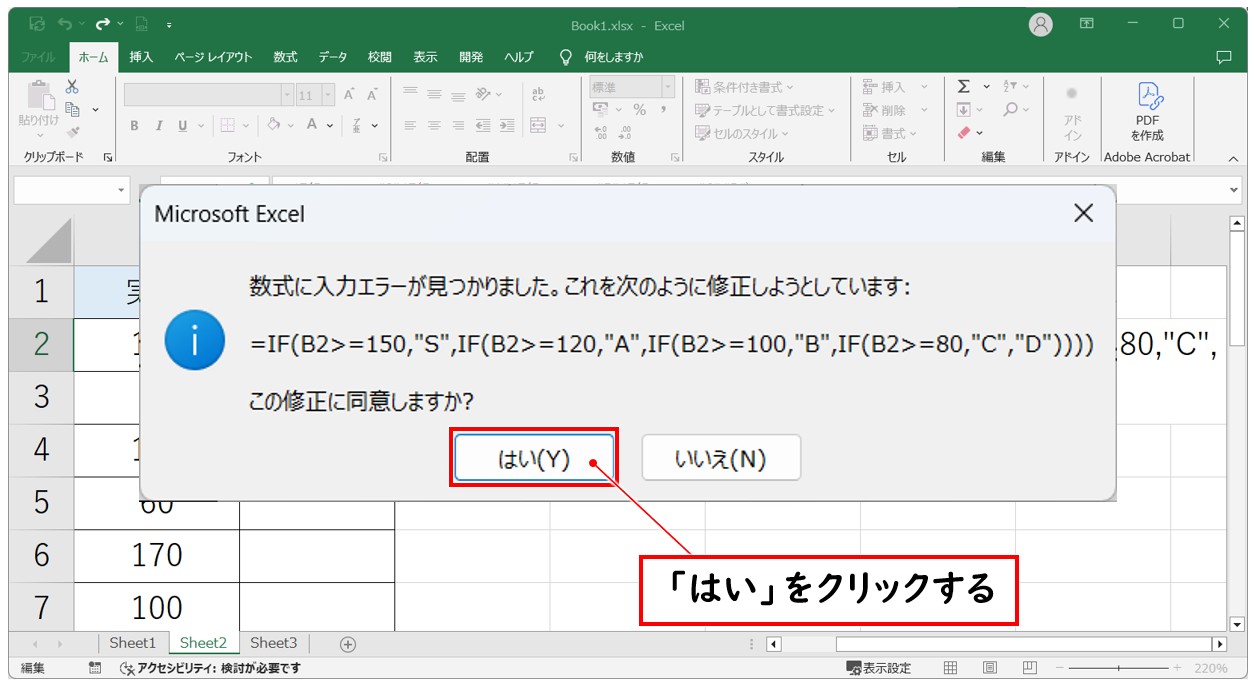Click the font color A icon
This screenshot has width=1255, height=687.
[313, 126]
